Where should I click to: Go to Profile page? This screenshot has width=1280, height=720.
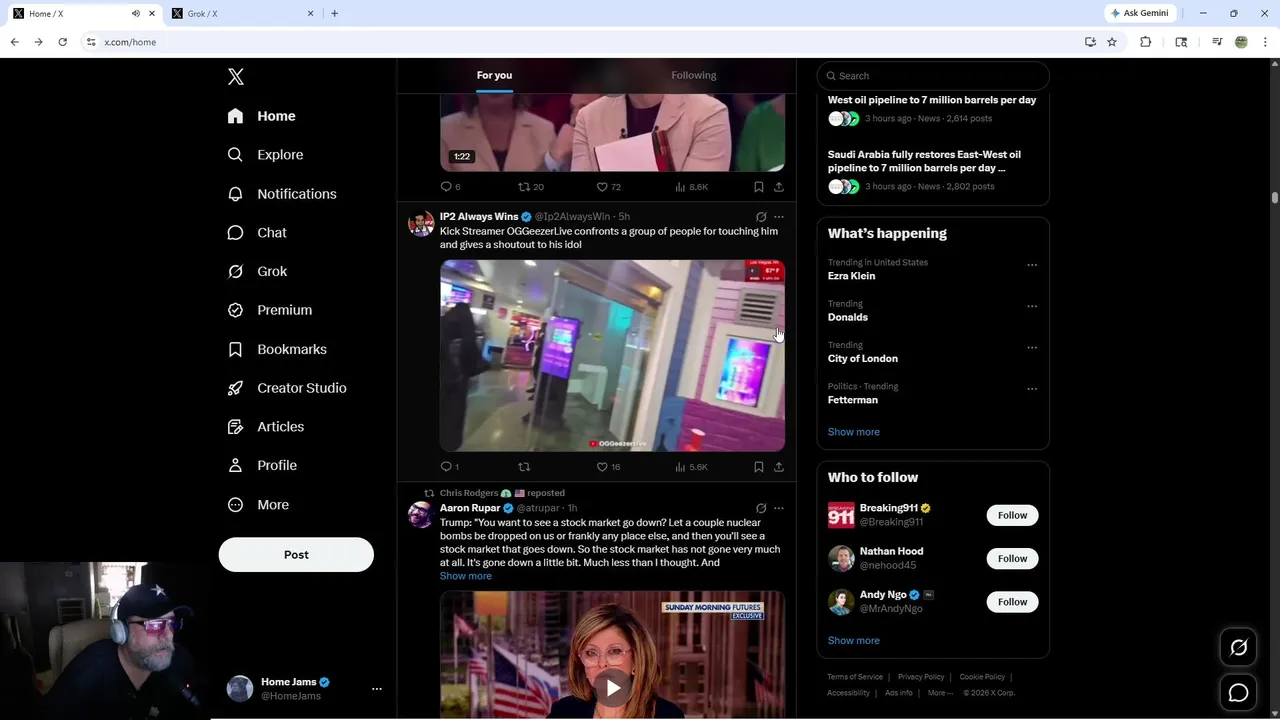(262, 466)
